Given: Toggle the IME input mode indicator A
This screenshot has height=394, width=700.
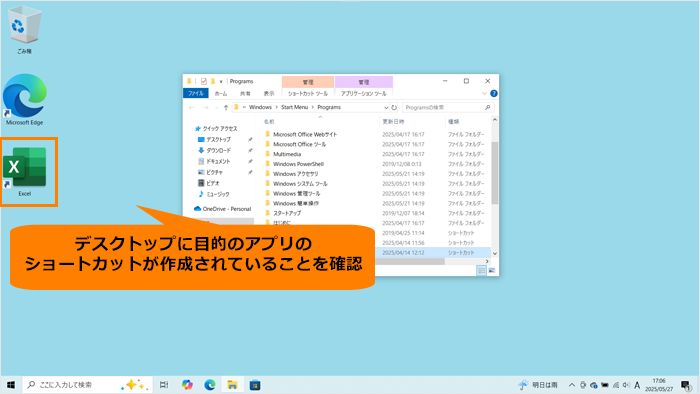Looking at the screenshot, I should tap(637, 385).
